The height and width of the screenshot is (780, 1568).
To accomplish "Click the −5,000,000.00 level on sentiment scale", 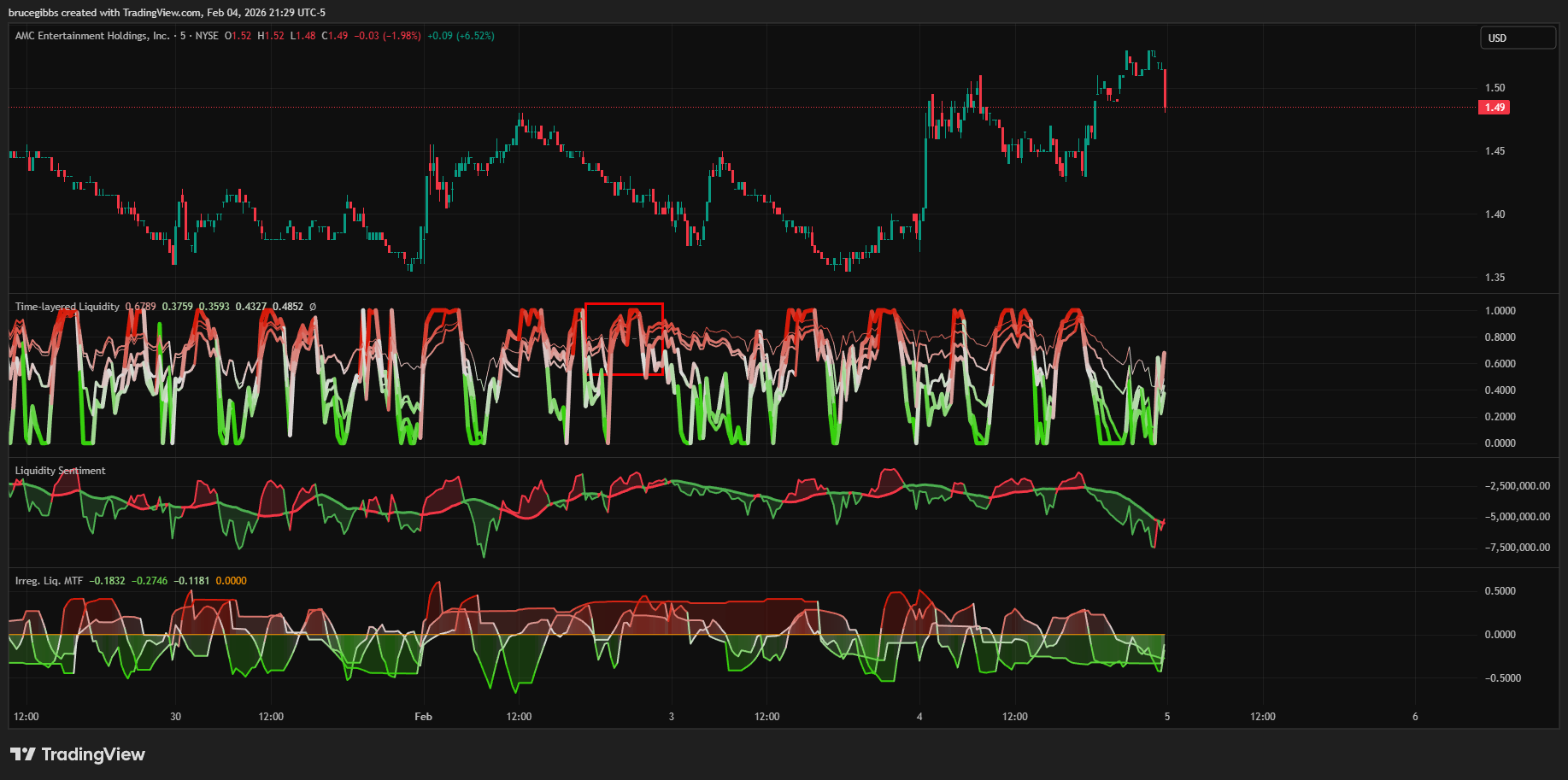I will (x=1517, y=517).
